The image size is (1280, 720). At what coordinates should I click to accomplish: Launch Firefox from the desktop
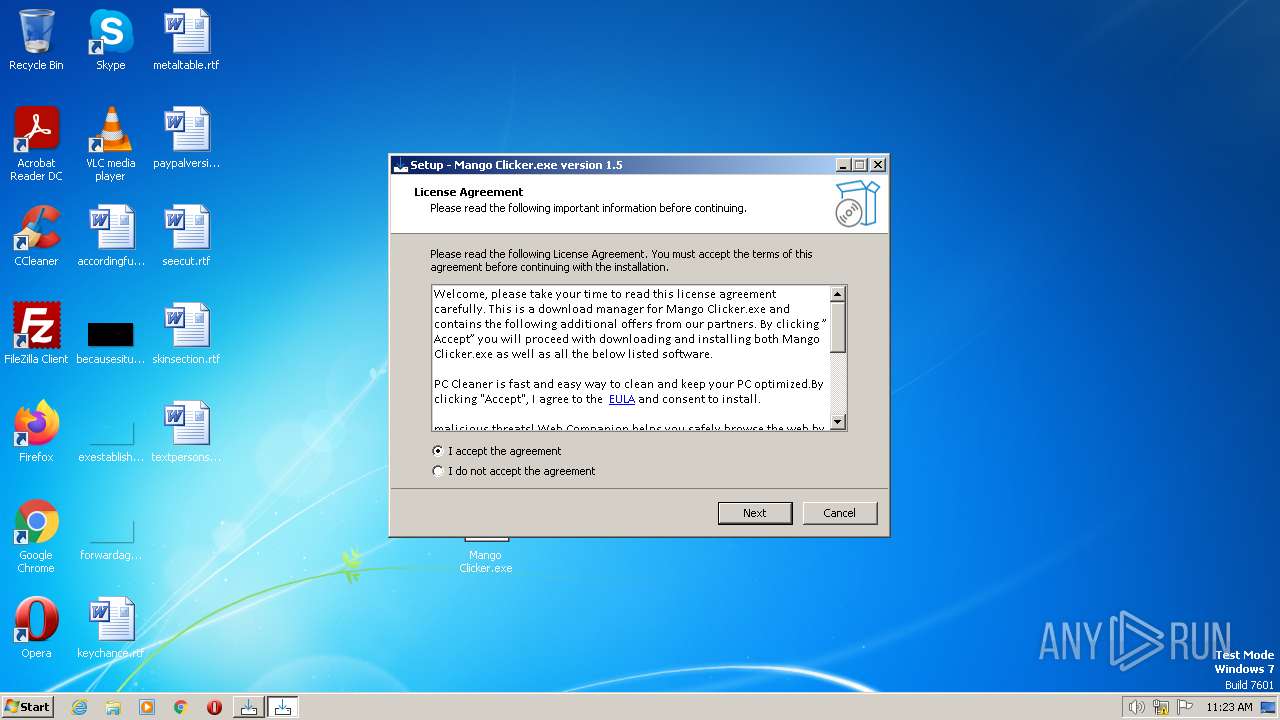tap(36, 431)
